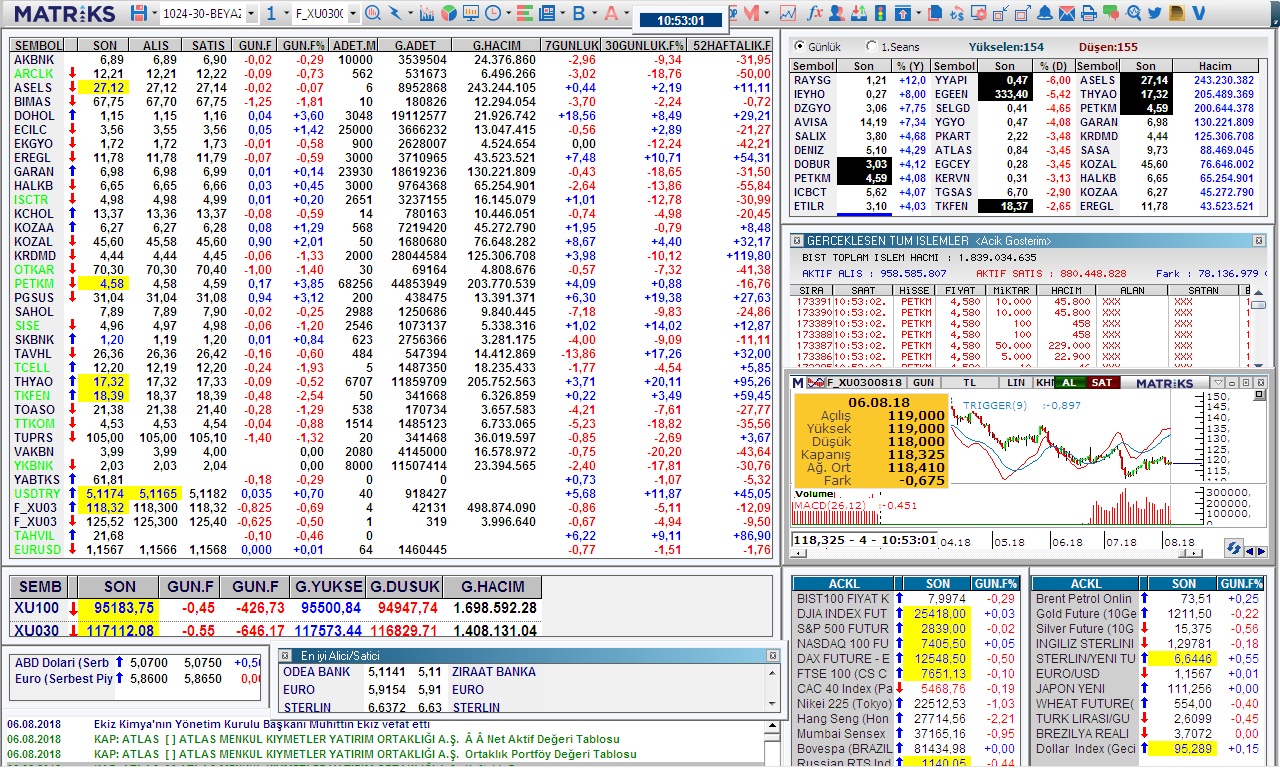The height and width of the screenshot is (768, 1280).
Task: Click the chart scroll right blue arrow
Action: tap(1262, 551)
